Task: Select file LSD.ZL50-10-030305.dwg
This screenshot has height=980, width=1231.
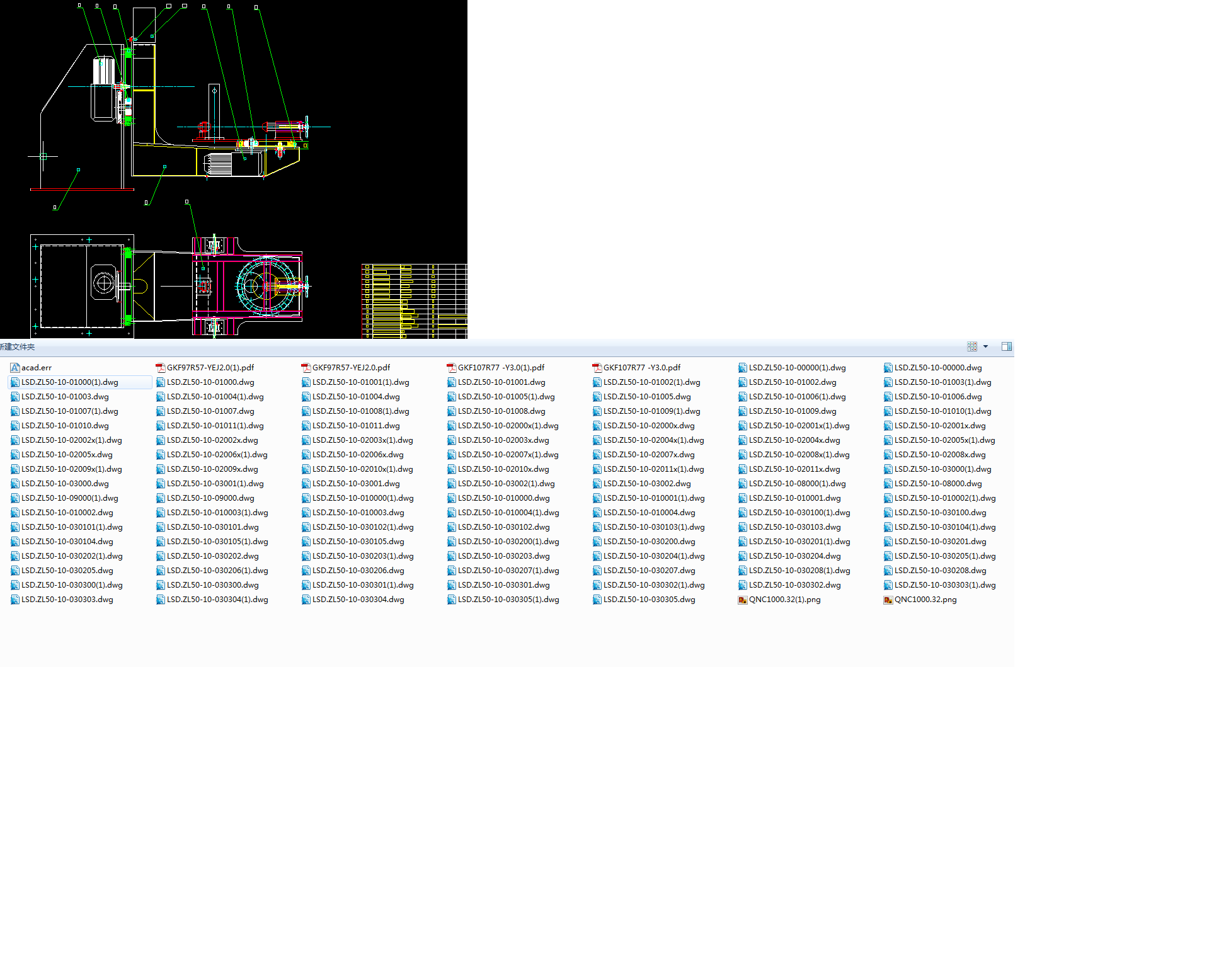Action: [x=649, y=600]
